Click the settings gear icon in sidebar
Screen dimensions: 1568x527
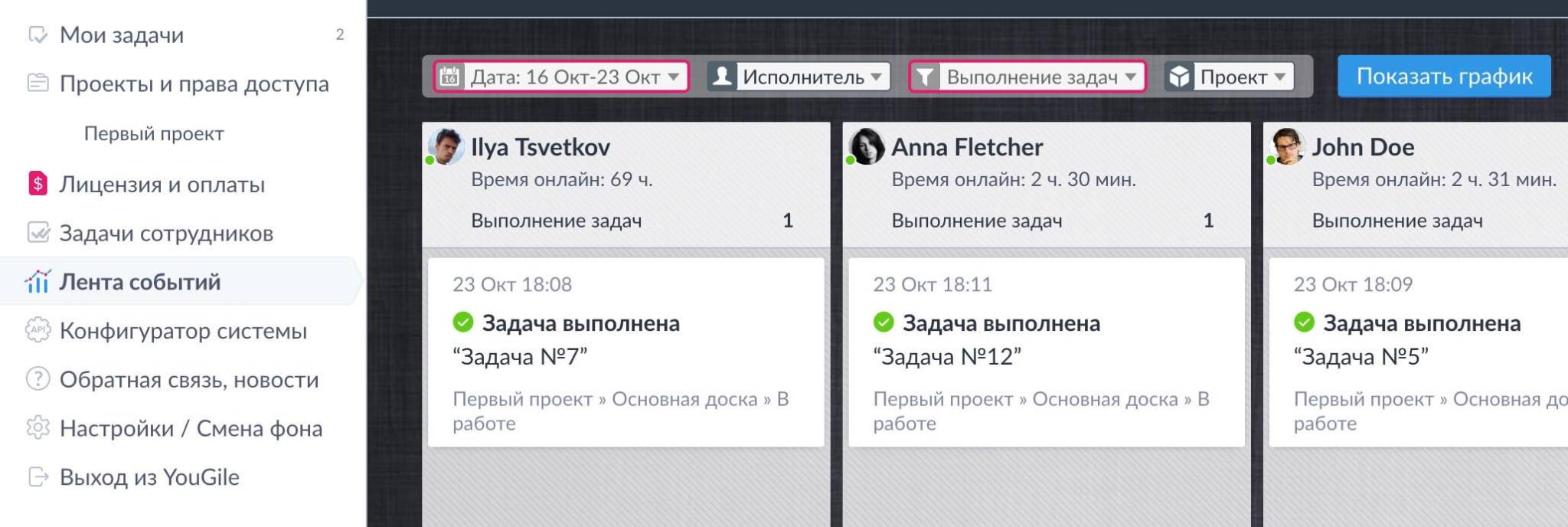click(38, 428)
